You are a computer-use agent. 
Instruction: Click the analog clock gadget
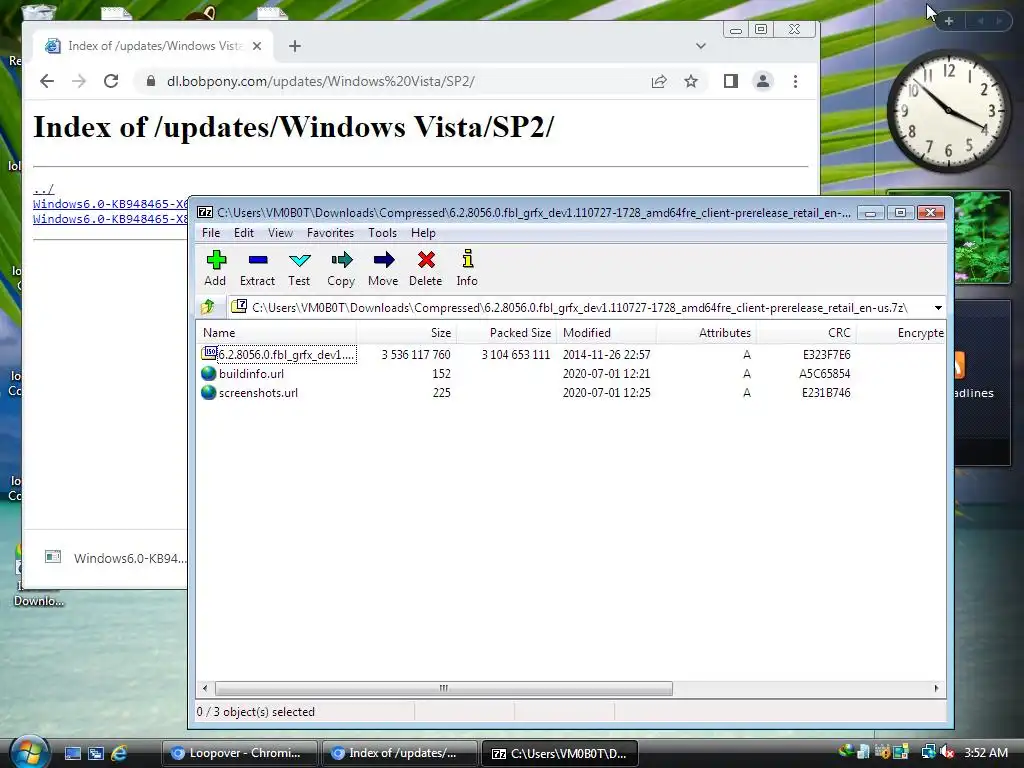click(949, 111)
